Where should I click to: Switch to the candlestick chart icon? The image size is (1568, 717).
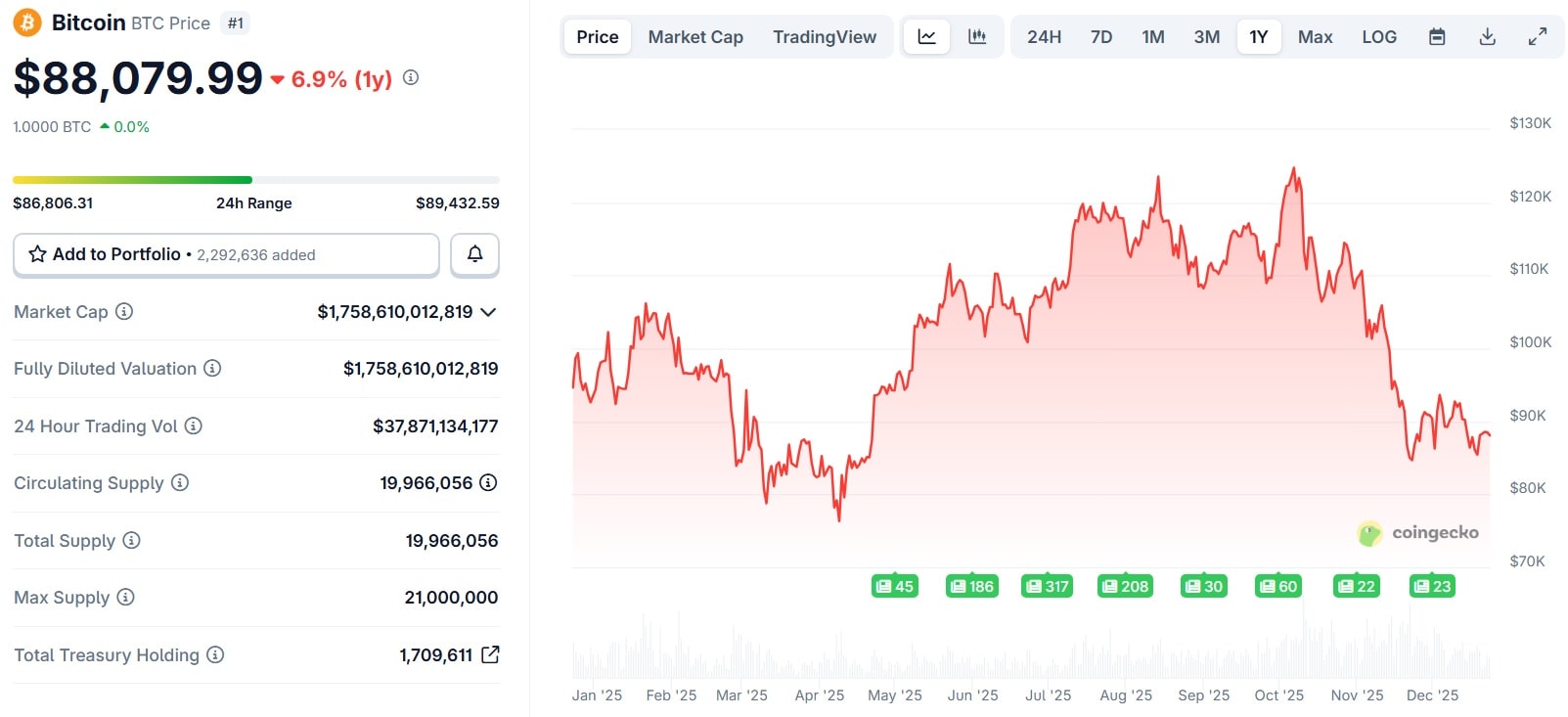click(977, 37)
